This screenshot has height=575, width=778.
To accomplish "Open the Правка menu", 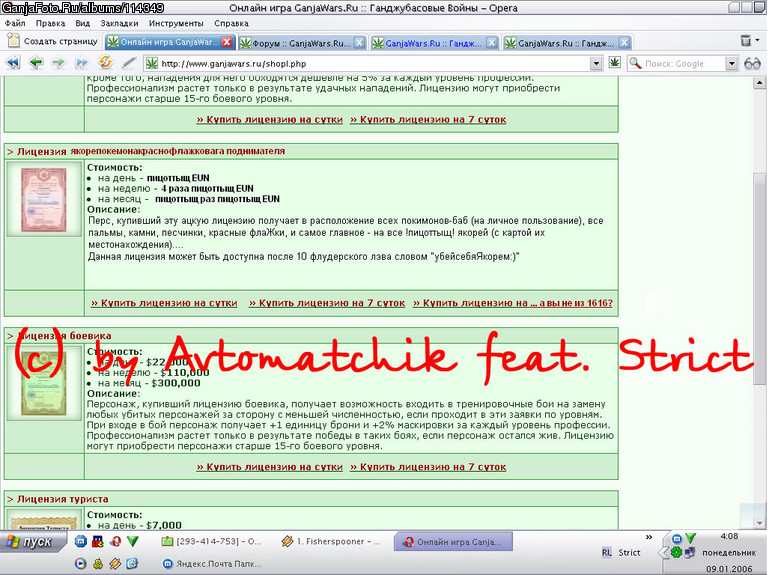I will click(50, 23).
